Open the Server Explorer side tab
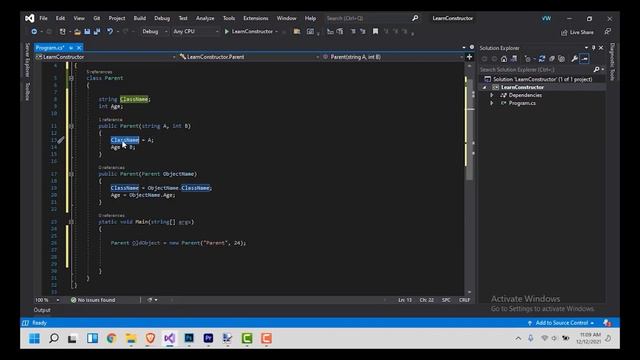This screenshot has width=640, height=360. point(27,60)
